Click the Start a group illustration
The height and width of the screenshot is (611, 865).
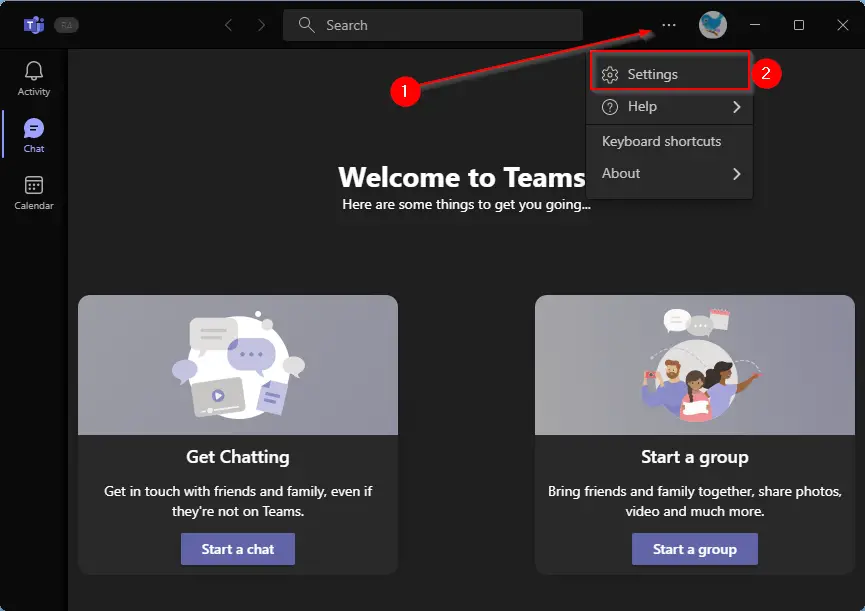coord(695,365)
